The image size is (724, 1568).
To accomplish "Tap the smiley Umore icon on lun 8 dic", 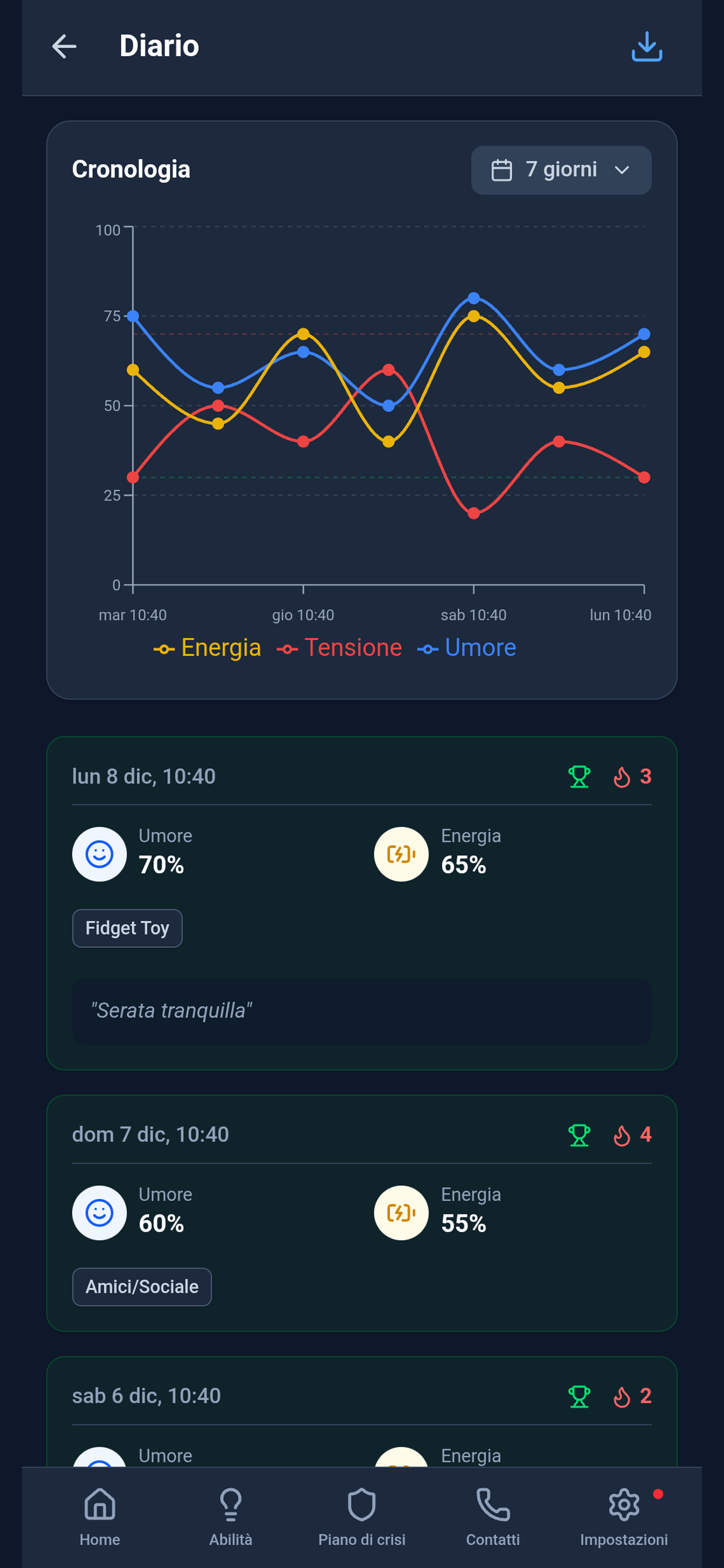I will (99, 854).
